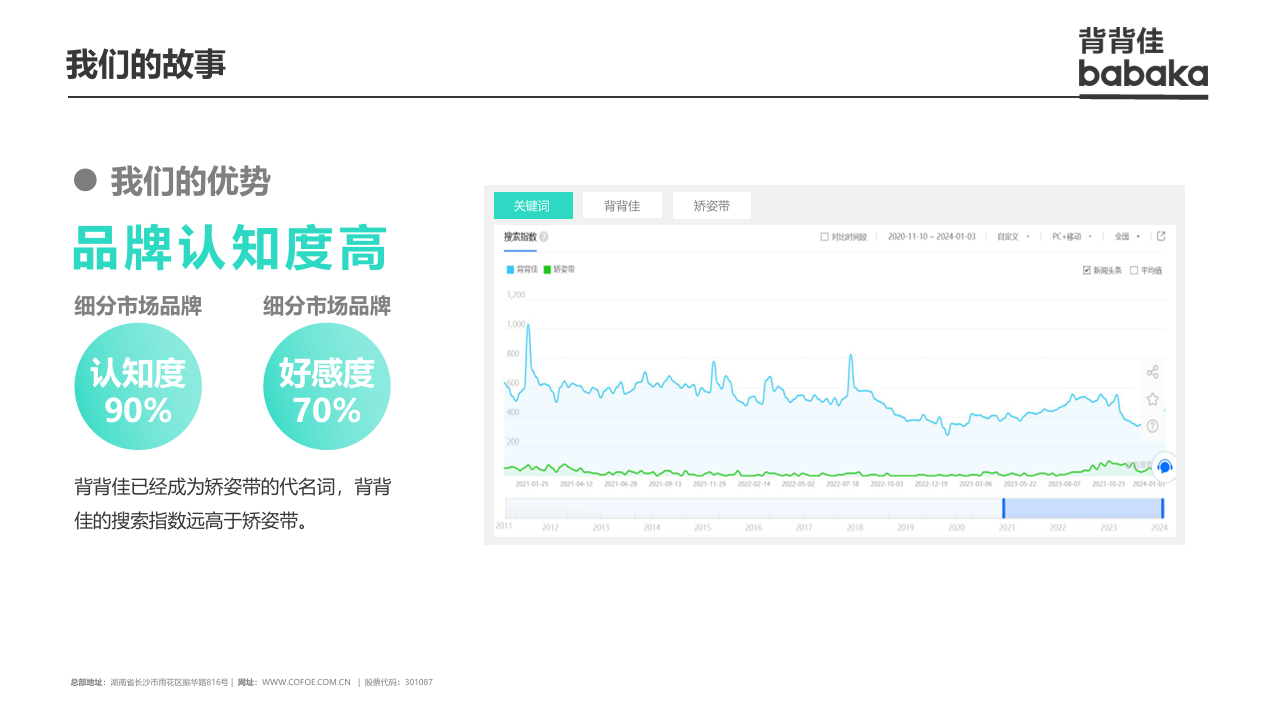
Task: Click the export icon at top right
Action: click(1160, 237)
